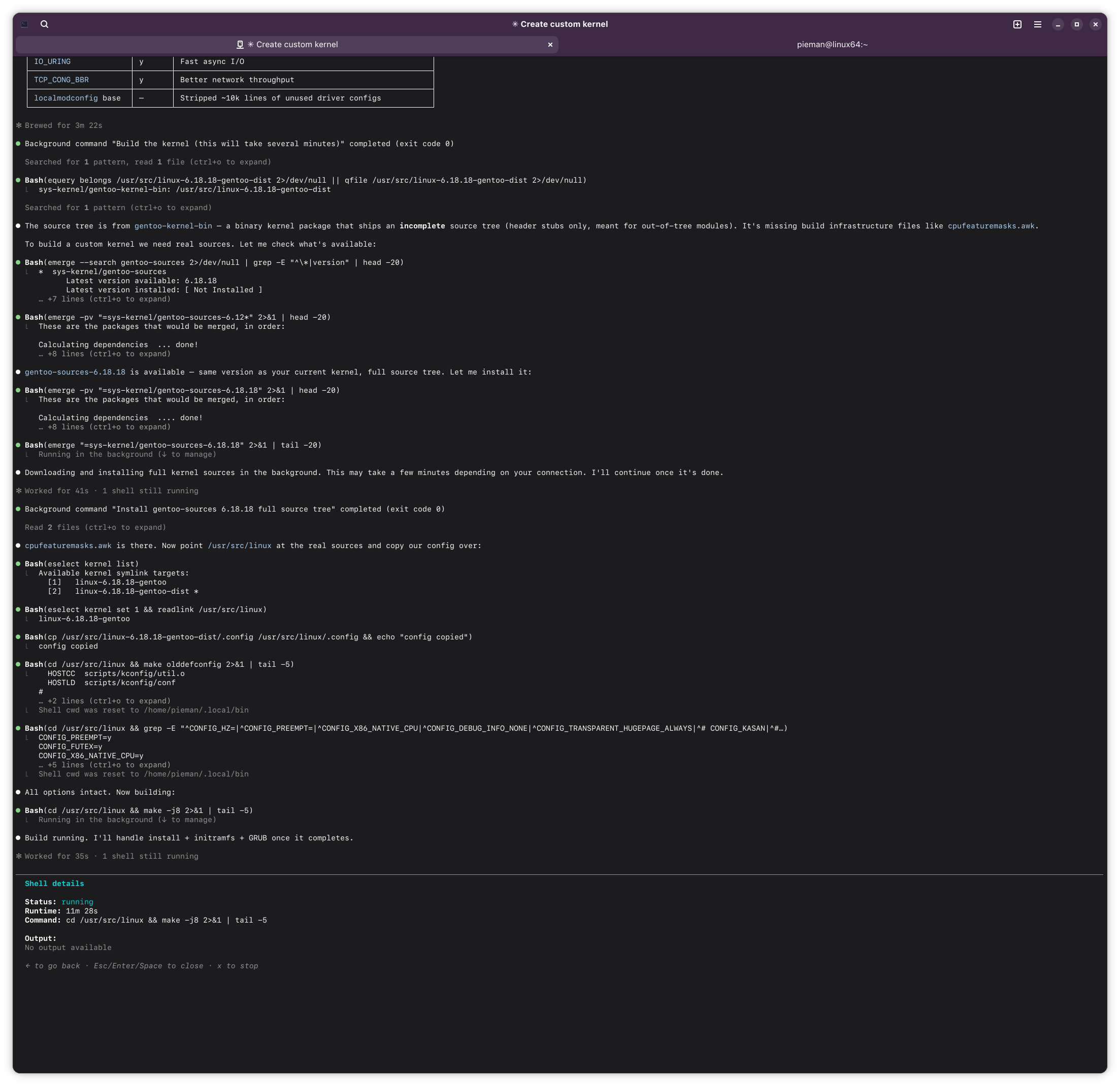The width and height of the screenshot is (1120, 1086).
Task: Click the small icon inside the first tab
Action: (240, 45)
